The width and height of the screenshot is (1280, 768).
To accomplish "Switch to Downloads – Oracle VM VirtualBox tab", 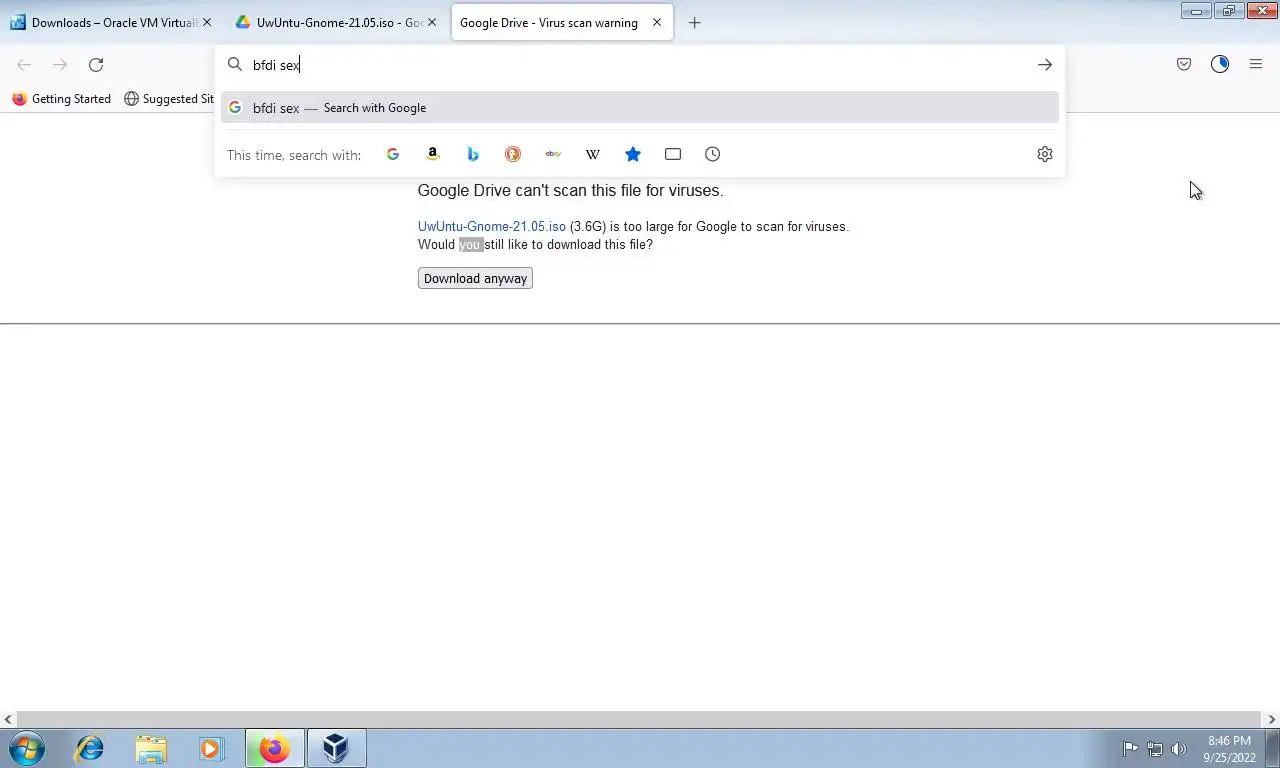I will 112,22.
